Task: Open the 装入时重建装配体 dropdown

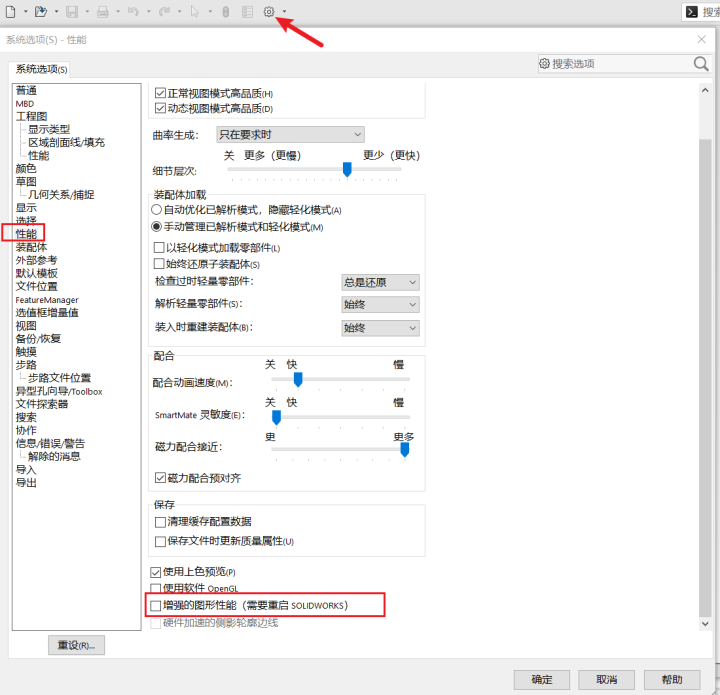Action: click(380, 328)
